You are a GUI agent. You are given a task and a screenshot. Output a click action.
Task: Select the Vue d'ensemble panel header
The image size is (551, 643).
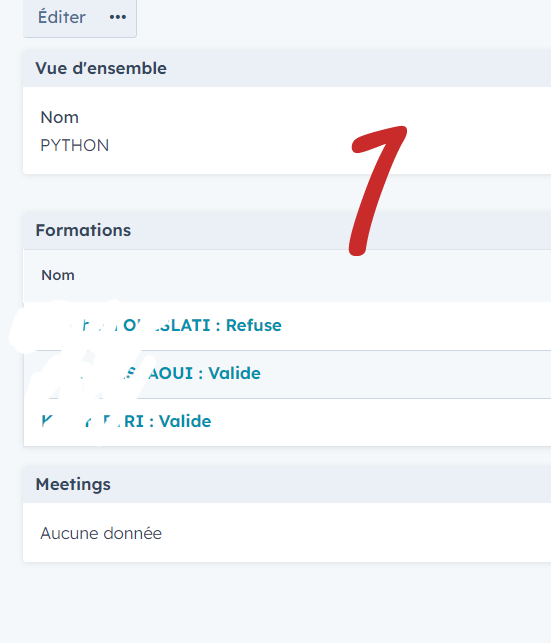287,68
